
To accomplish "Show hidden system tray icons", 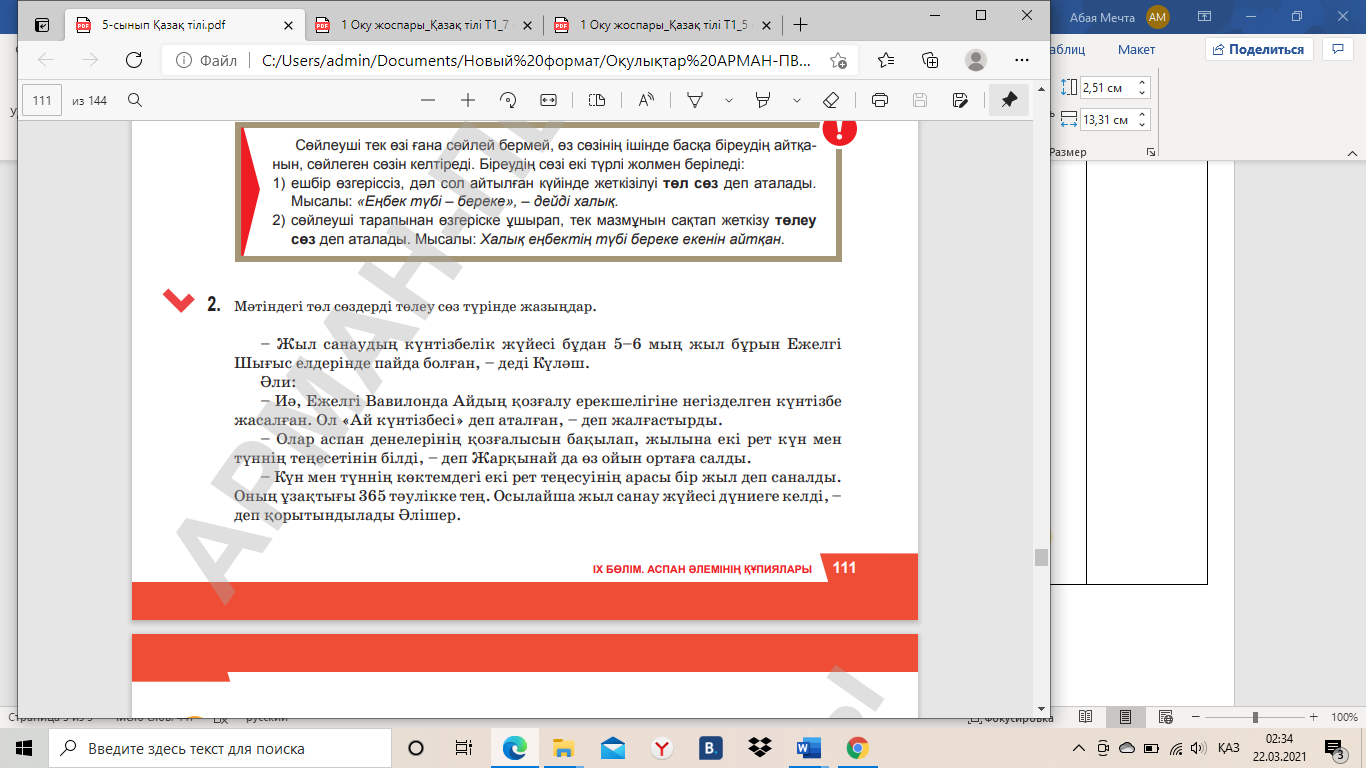I will pyautogui.click(x=1078, y=748).
